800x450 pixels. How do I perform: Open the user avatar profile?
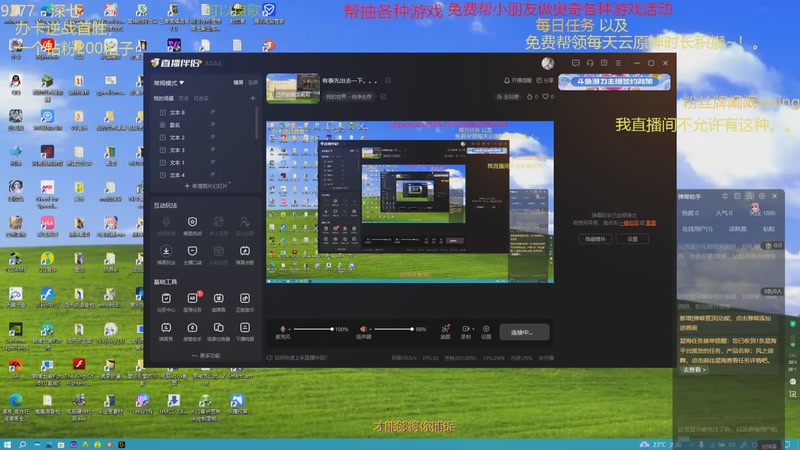click(x=548, y=63)
